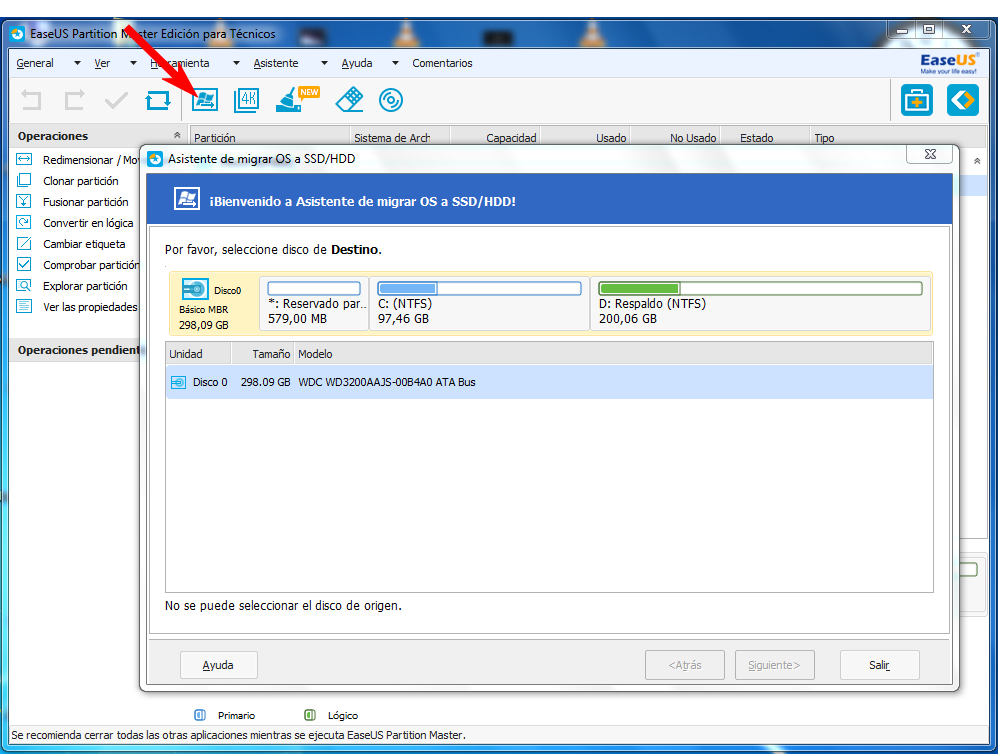Click the Atrás button
This screenshot has height=754, width=998.
(x=685, y=665)
